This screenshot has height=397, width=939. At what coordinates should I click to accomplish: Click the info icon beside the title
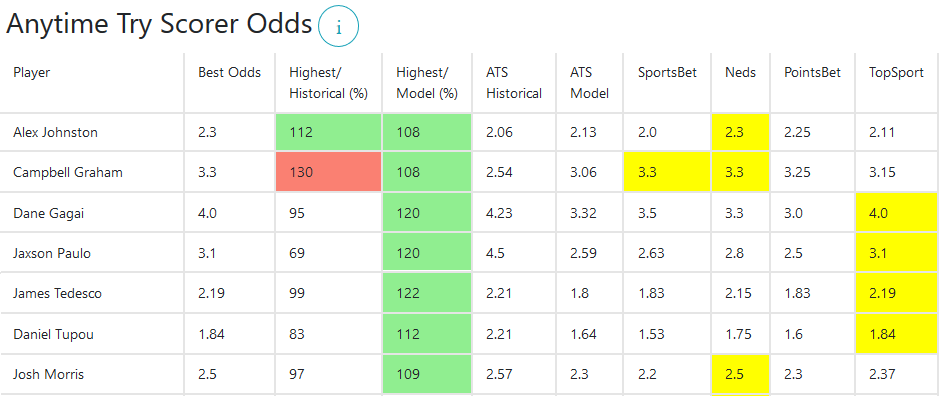click(338, 27)
